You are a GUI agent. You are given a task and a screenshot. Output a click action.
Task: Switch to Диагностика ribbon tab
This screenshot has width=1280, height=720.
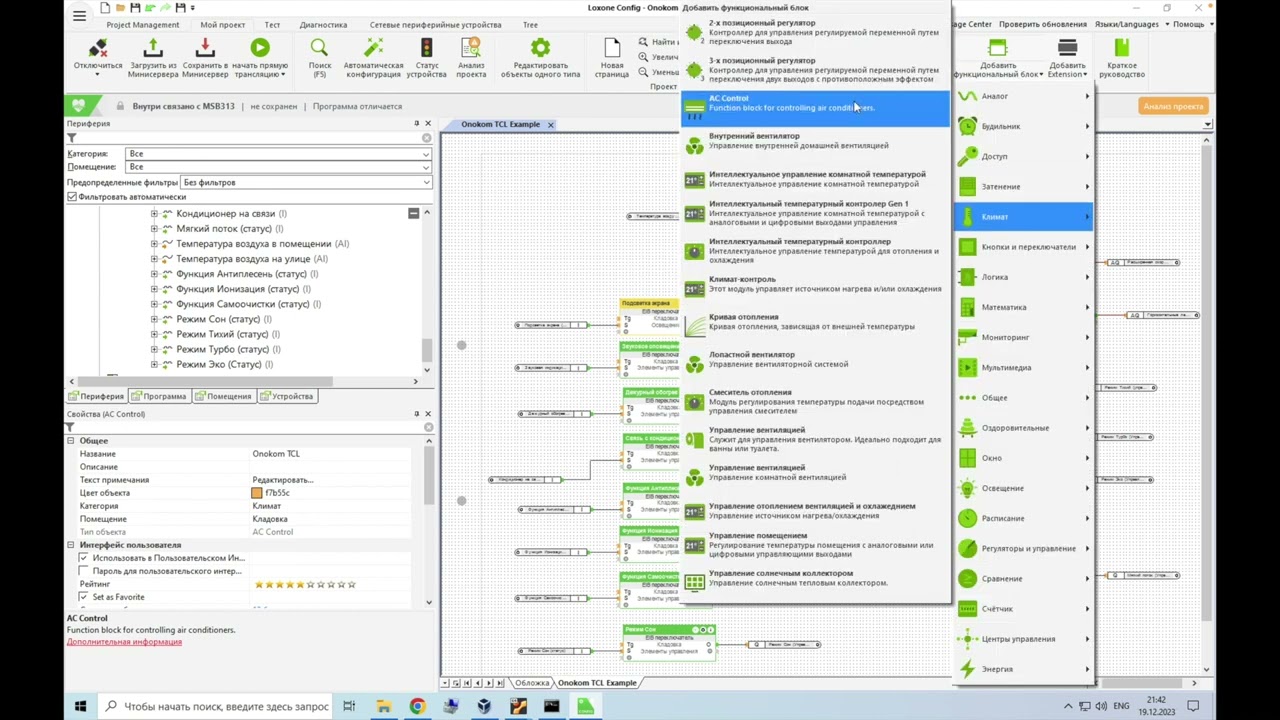(x=323, y=24)
